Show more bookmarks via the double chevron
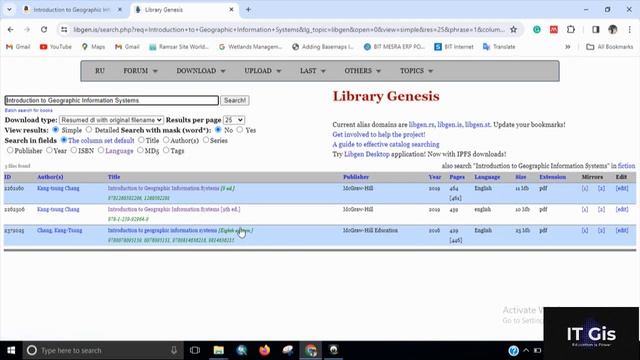Image resolution: width=640 pixels, height=360 pixels. (567, 47)
